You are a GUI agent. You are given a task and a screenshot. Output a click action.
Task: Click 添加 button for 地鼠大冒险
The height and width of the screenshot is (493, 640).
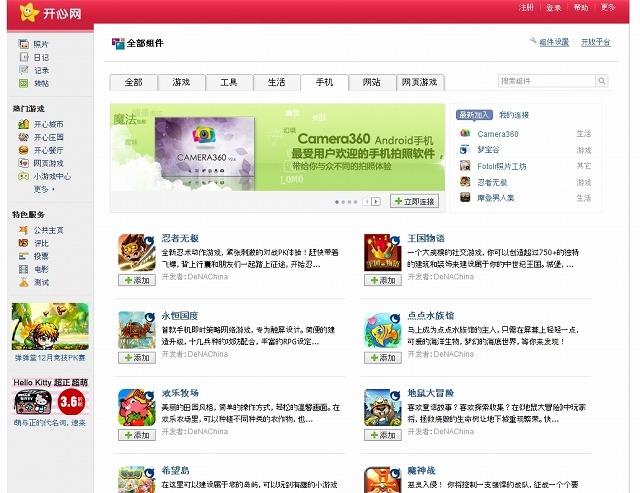pyautogui.click(x=383, y=435)
